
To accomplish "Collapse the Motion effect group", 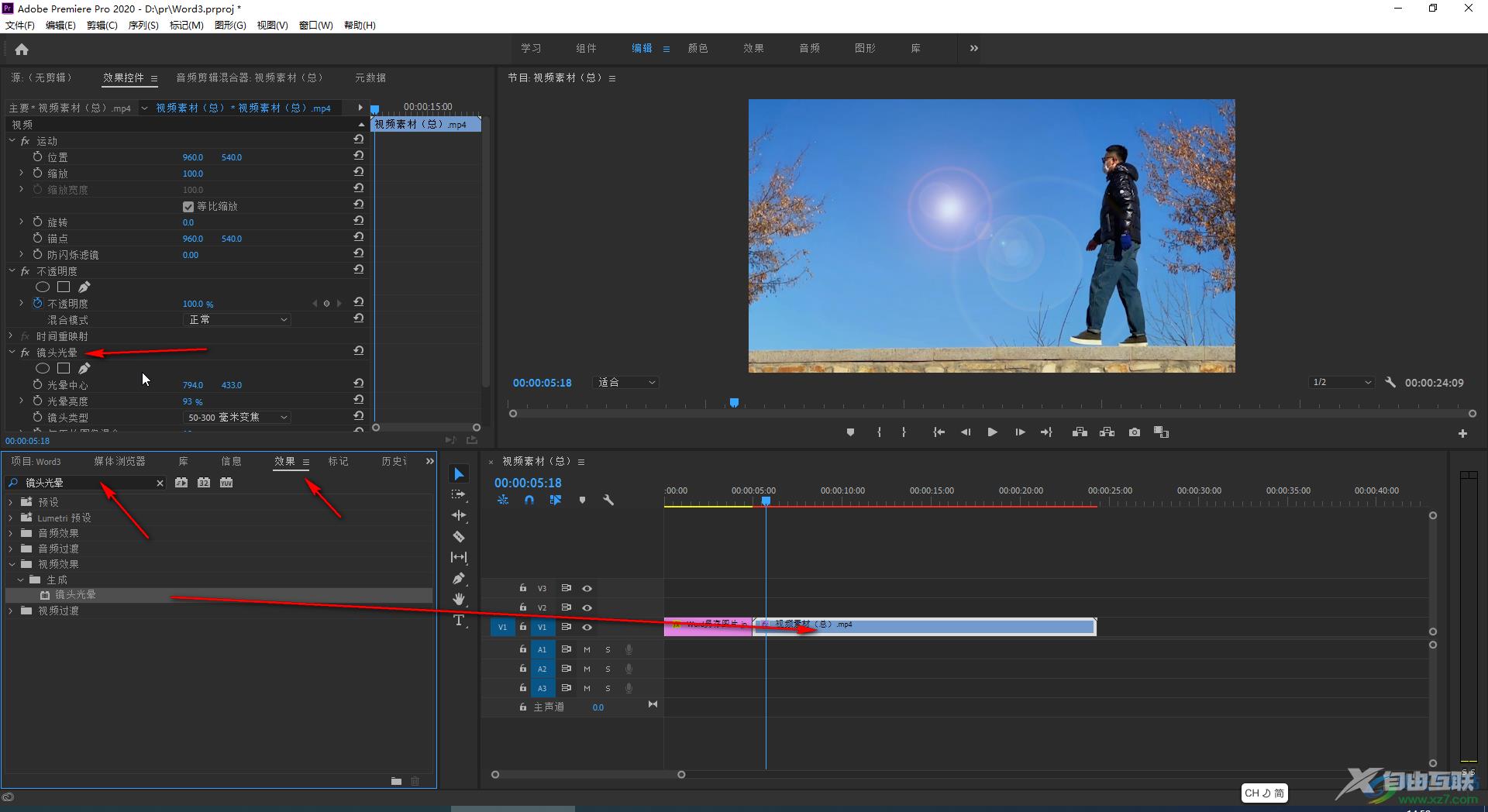I will point(12,141).
